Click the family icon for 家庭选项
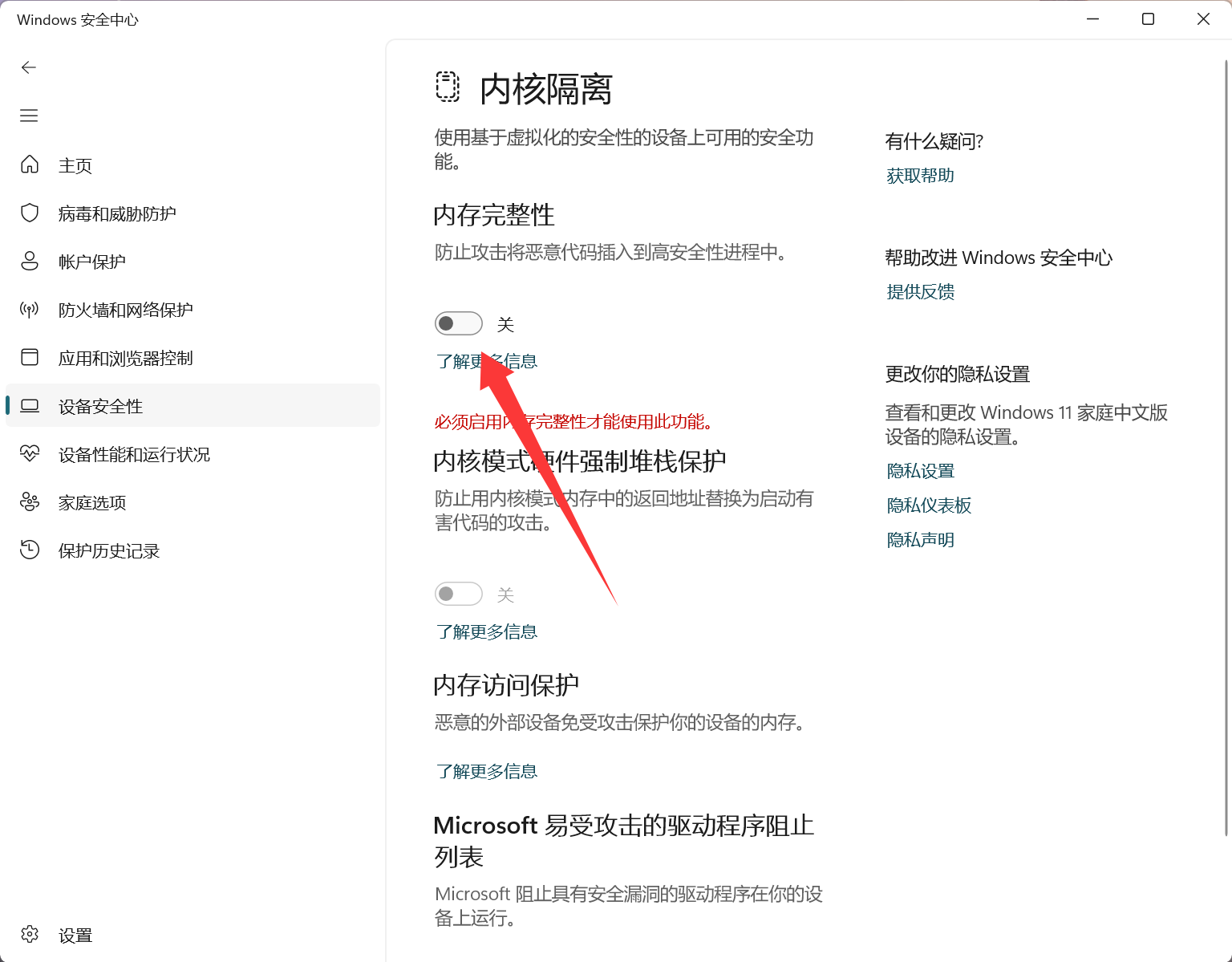The width and height of the screenshot is (1232, 962). pyautogui.click(x=30, y=502)
